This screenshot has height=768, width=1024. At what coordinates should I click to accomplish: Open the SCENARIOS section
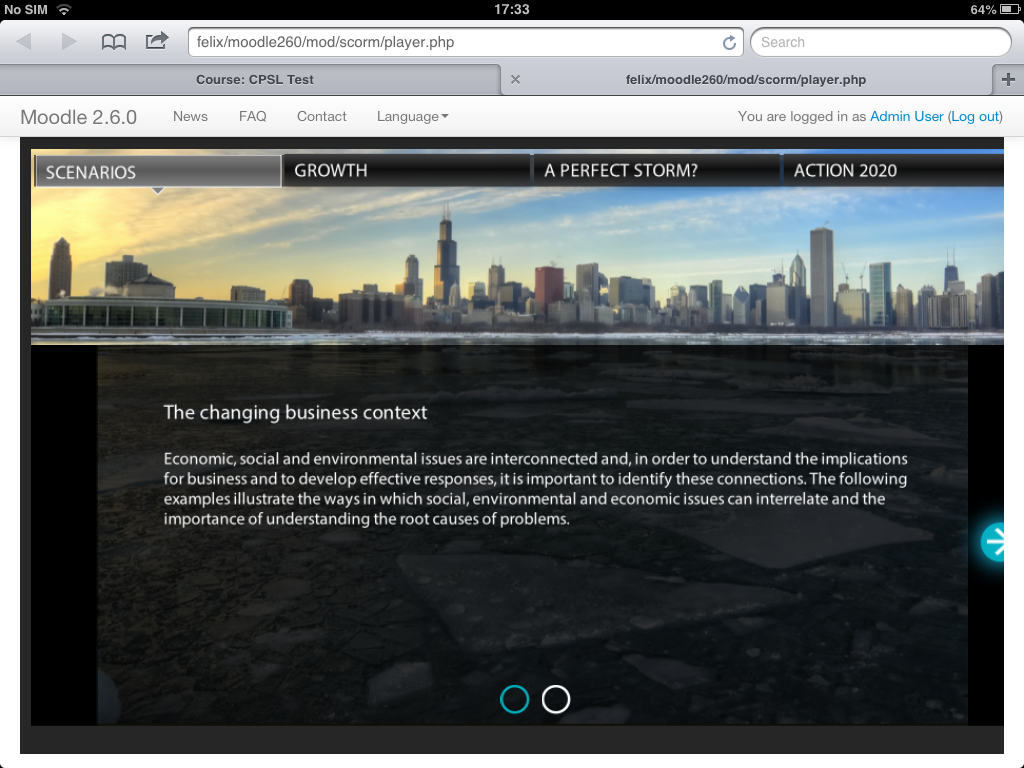(x=158, y=171)
